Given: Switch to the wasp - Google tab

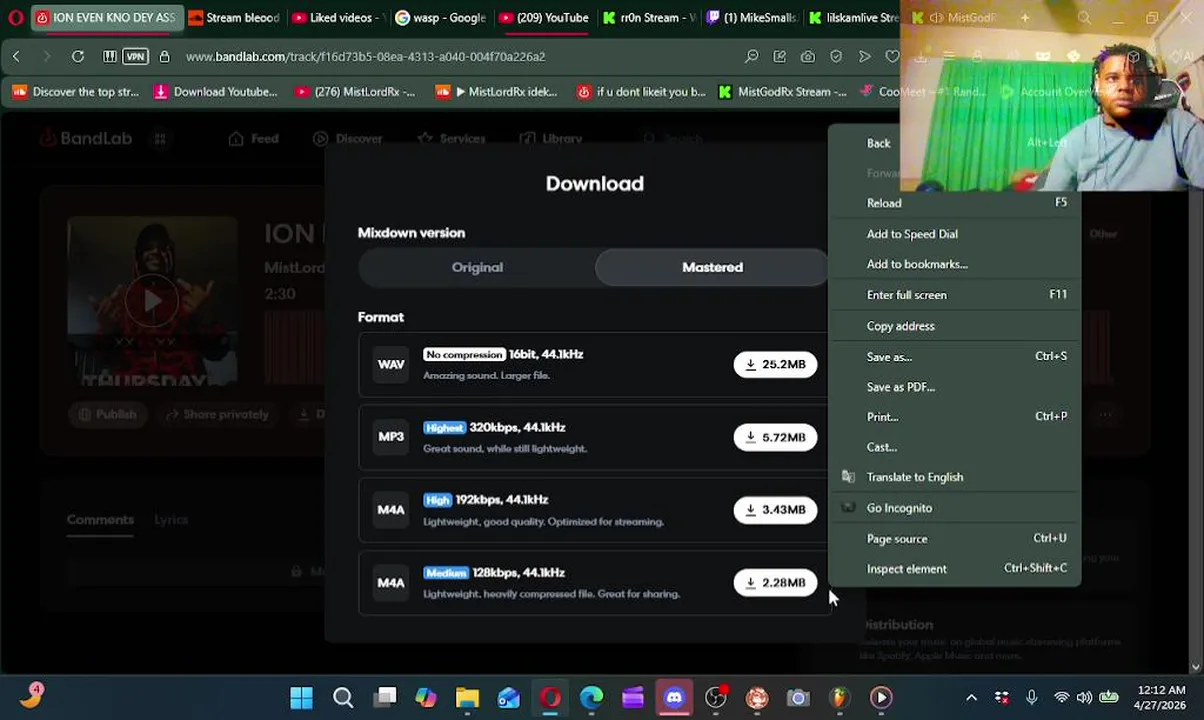Looking at the screenshot, I should coord(441,17).
